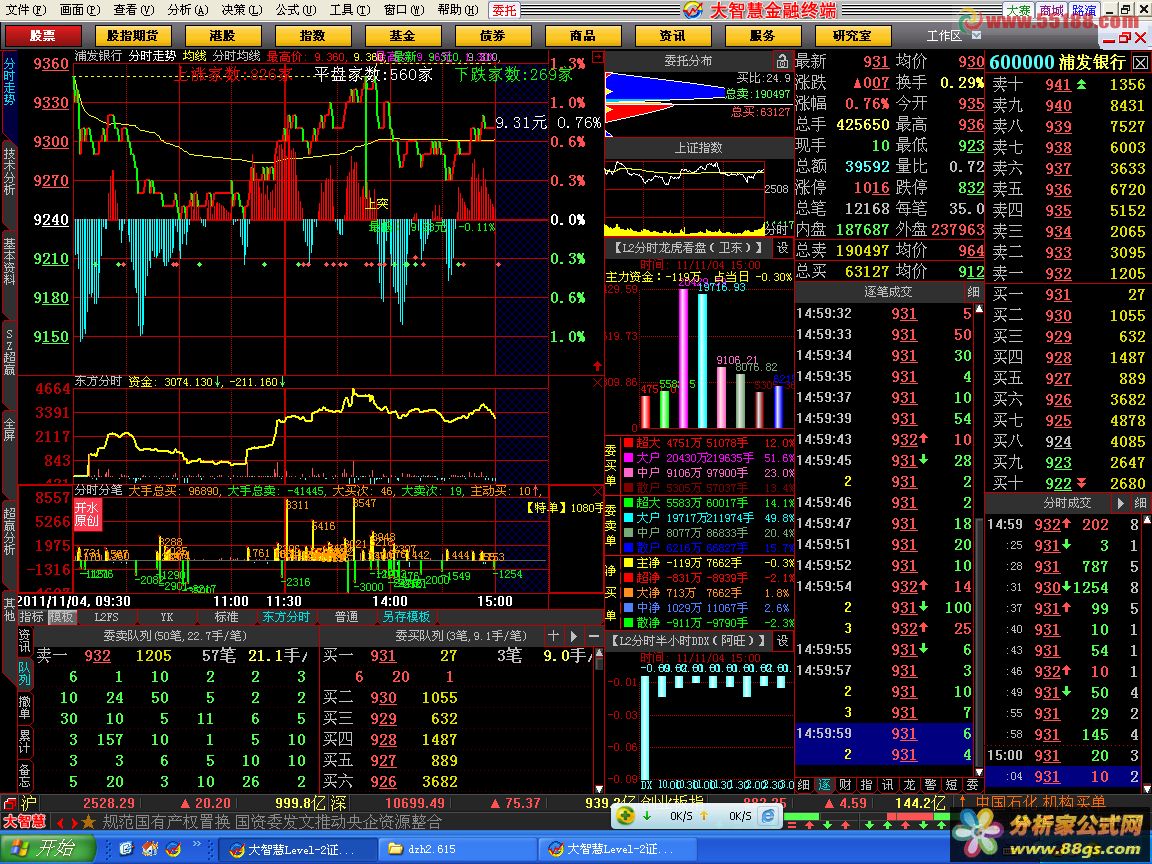Close the 600000 浦发银行 quote panel

click(1139, 62)
